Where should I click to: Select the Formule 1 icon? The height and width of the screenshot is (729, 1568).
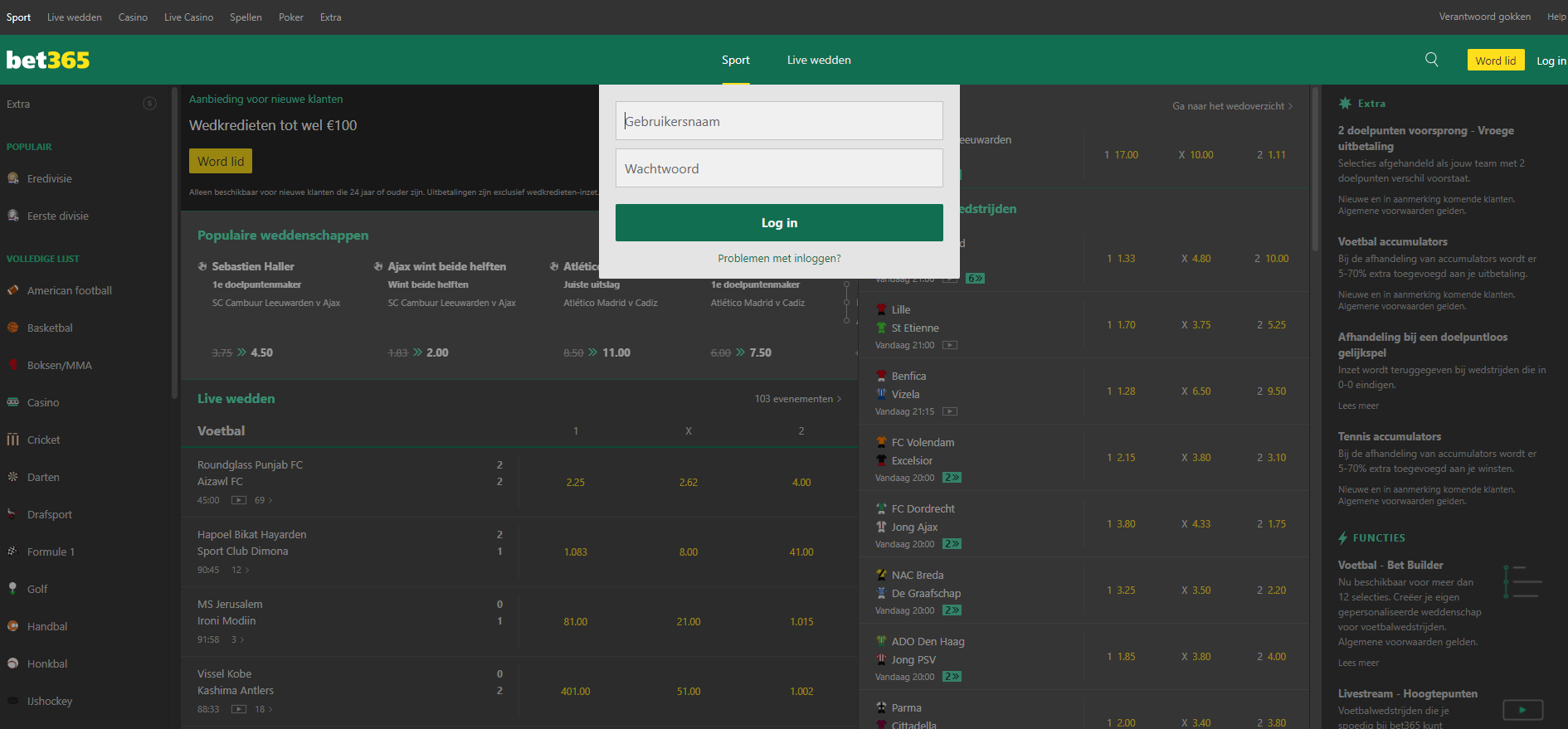point(13,552)
